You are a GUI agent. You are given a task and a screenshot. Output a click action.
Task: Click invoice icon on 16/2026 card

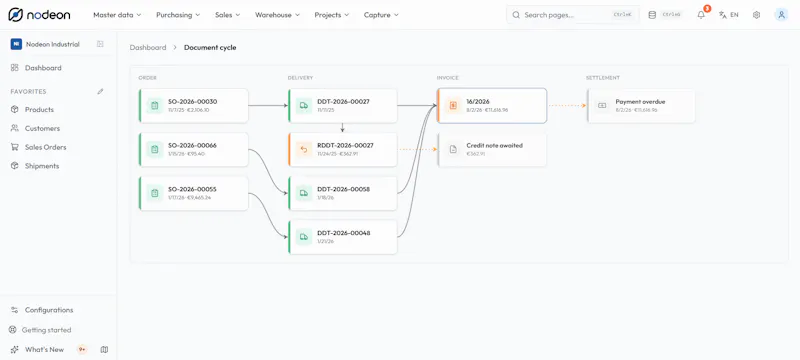coord(453,106)
